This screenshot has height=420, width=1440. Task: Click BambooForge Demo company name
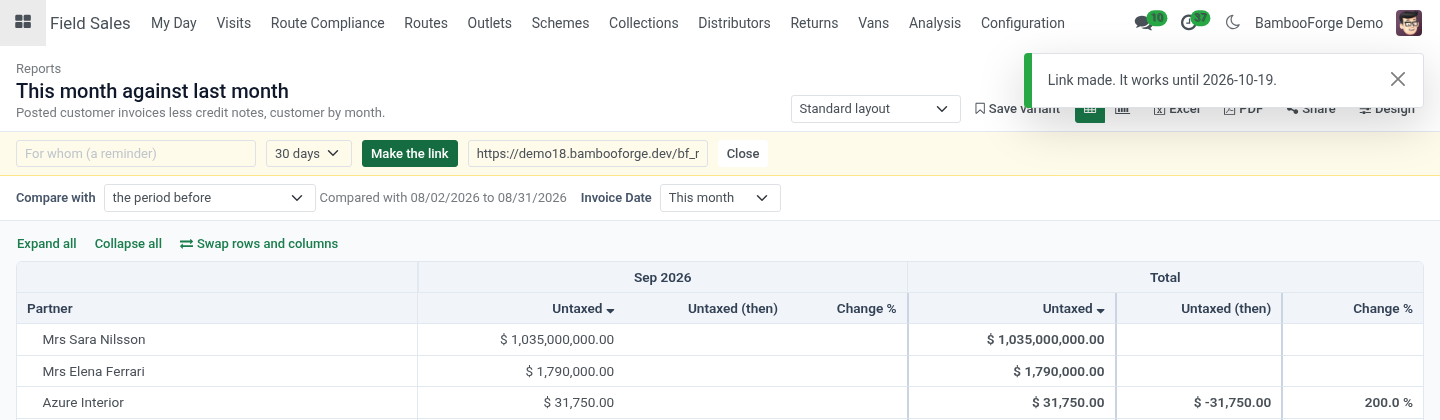[1319, 23]
